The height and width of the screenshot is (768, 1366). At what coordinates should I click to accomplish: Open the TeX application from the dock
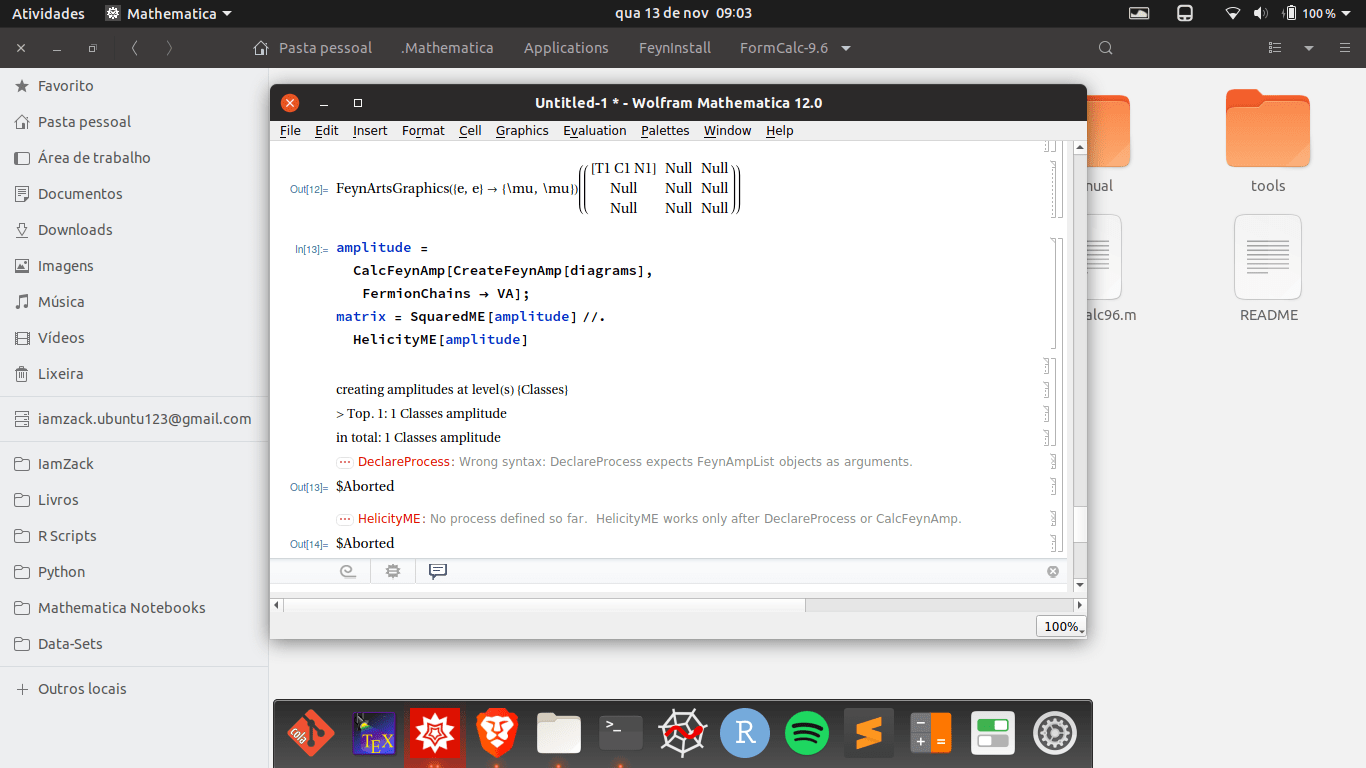[x=373, y=733]
